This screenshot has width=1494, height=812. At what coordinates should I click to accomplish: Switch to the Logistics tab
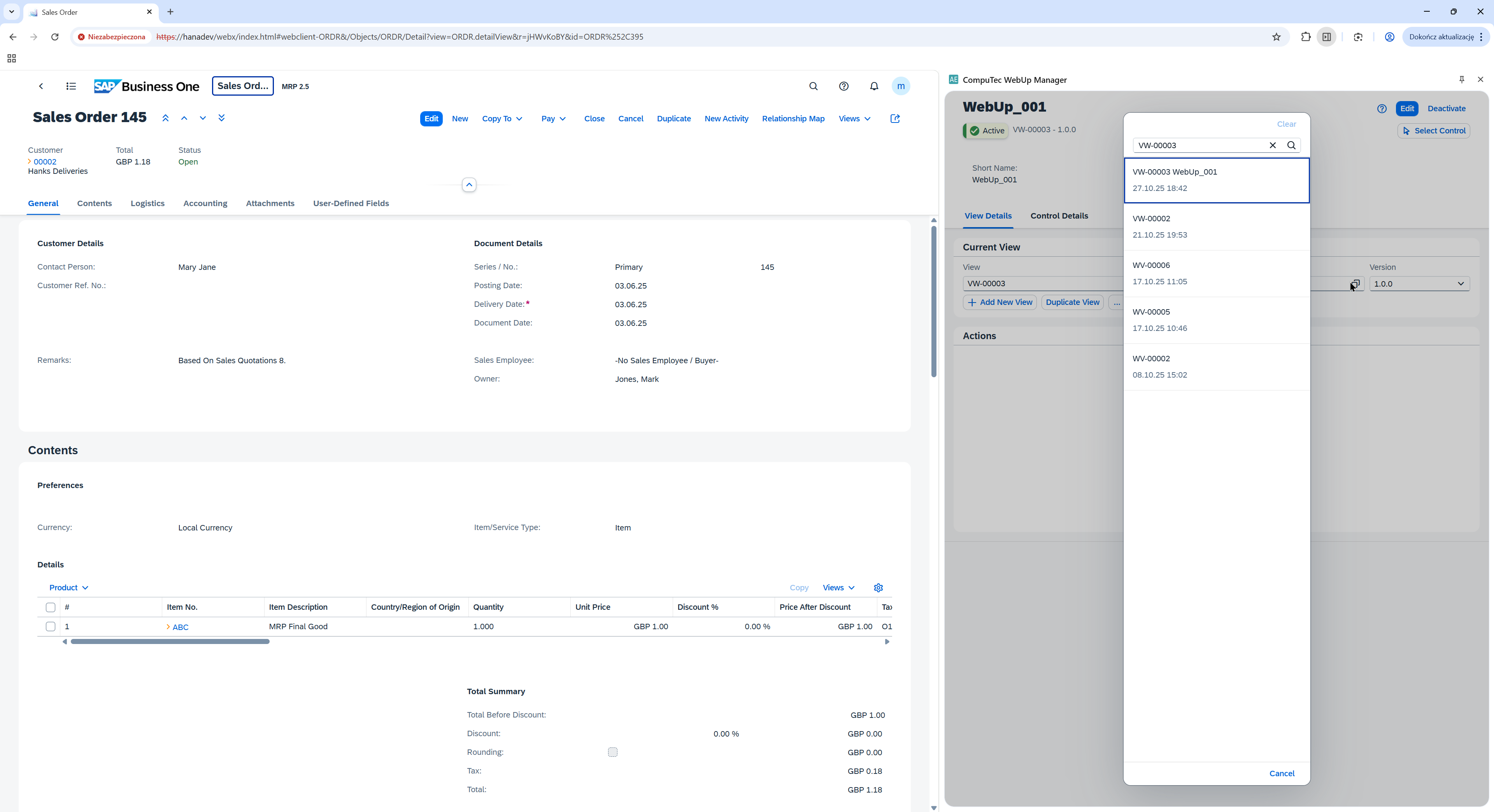coord(147,203)
